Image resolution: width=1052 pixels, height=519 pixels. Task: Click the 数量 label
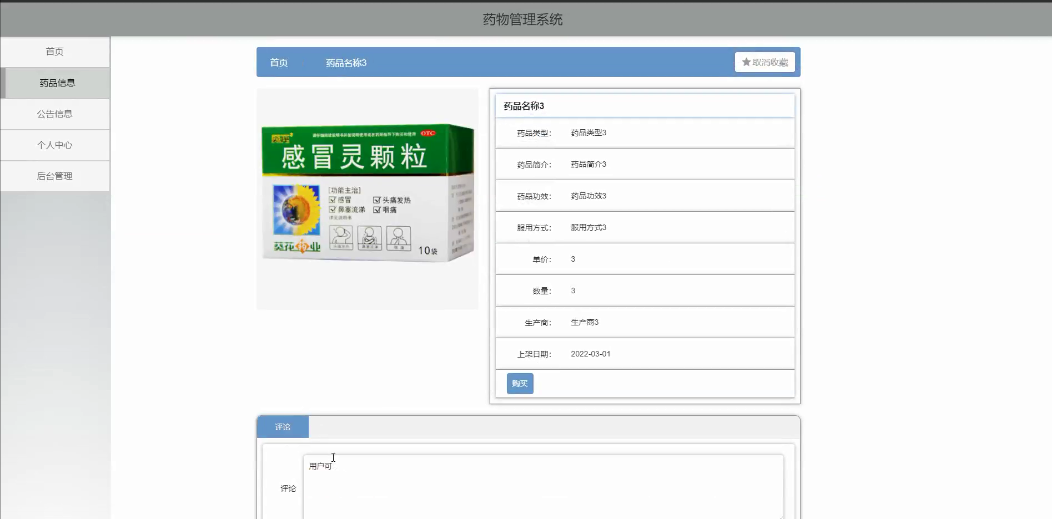[541, 291]
